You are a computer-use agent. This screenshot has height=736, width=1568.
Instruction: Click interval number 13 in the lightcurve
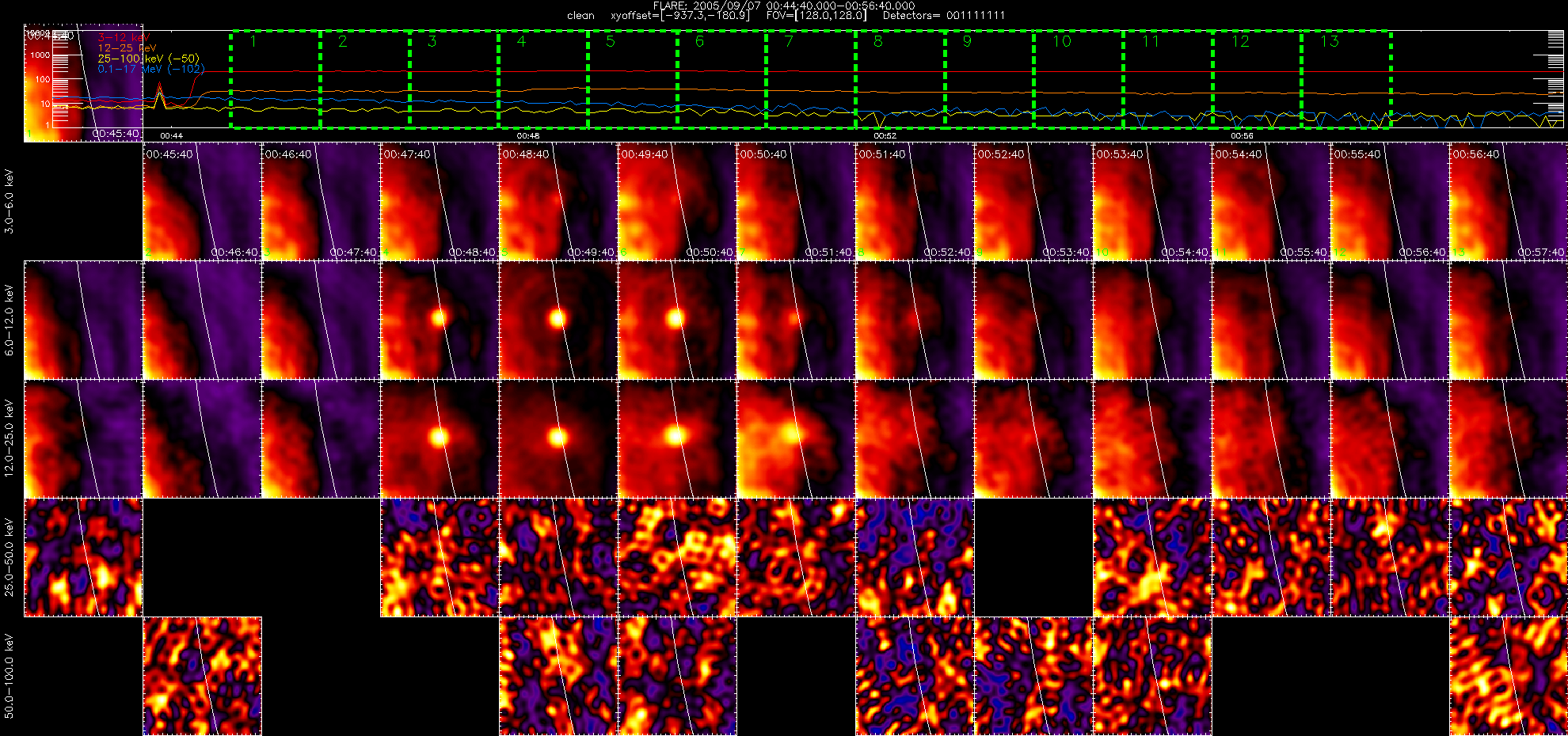(1330, 41)
